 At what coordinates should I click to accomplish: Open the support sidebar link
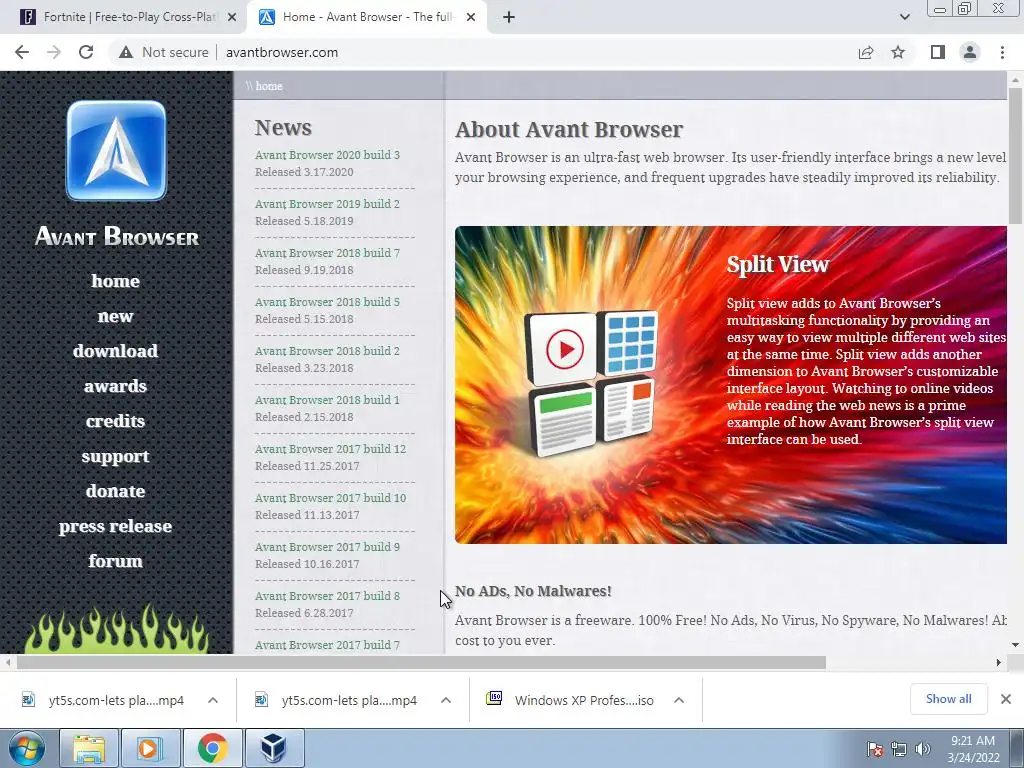click(x=116, y=456)
